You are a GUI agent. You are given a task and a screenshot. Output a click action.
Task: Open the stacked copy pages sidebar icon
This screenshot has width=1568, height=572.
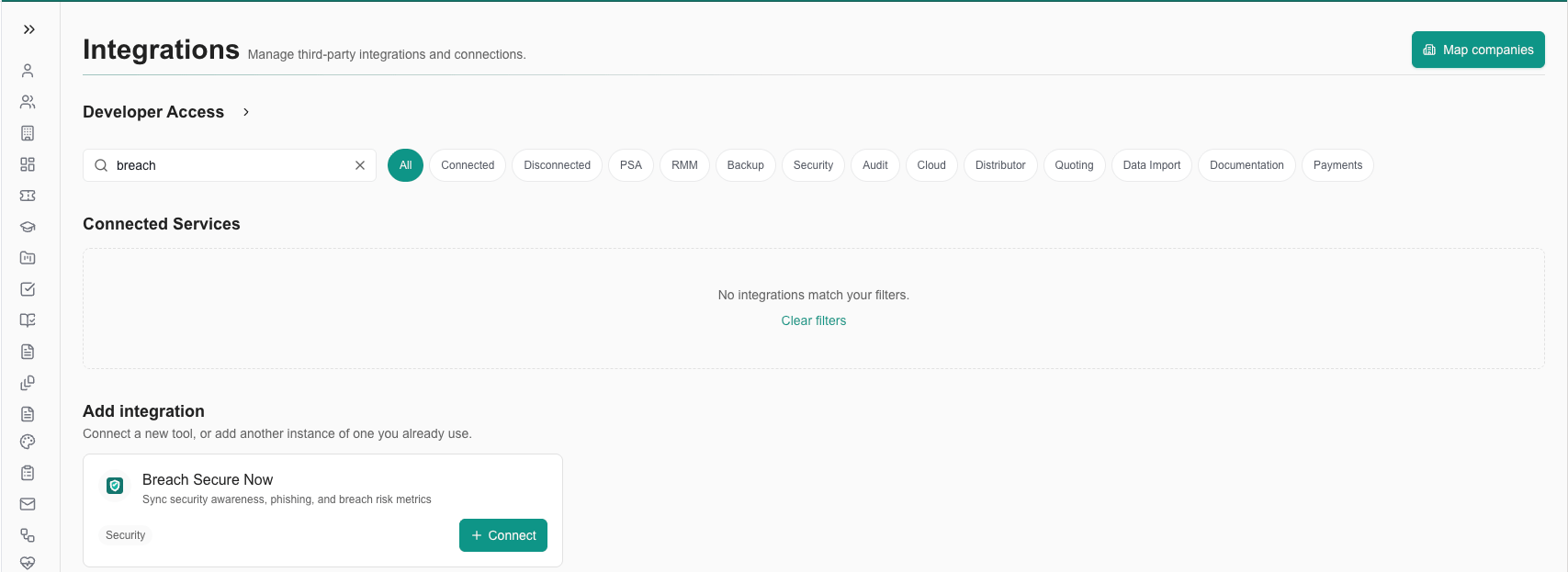pyautogui.click(x=28, y=383)
